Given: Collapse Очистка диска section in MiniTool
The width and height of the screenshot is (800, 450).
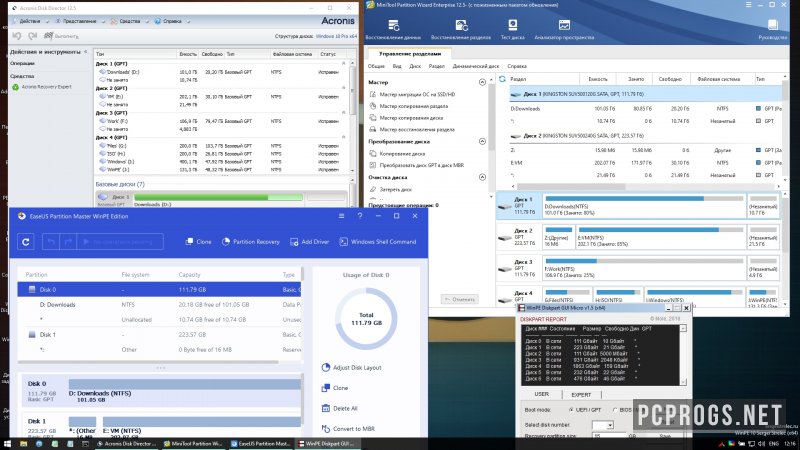Looking at the screenshot, I should click(482, 177).
